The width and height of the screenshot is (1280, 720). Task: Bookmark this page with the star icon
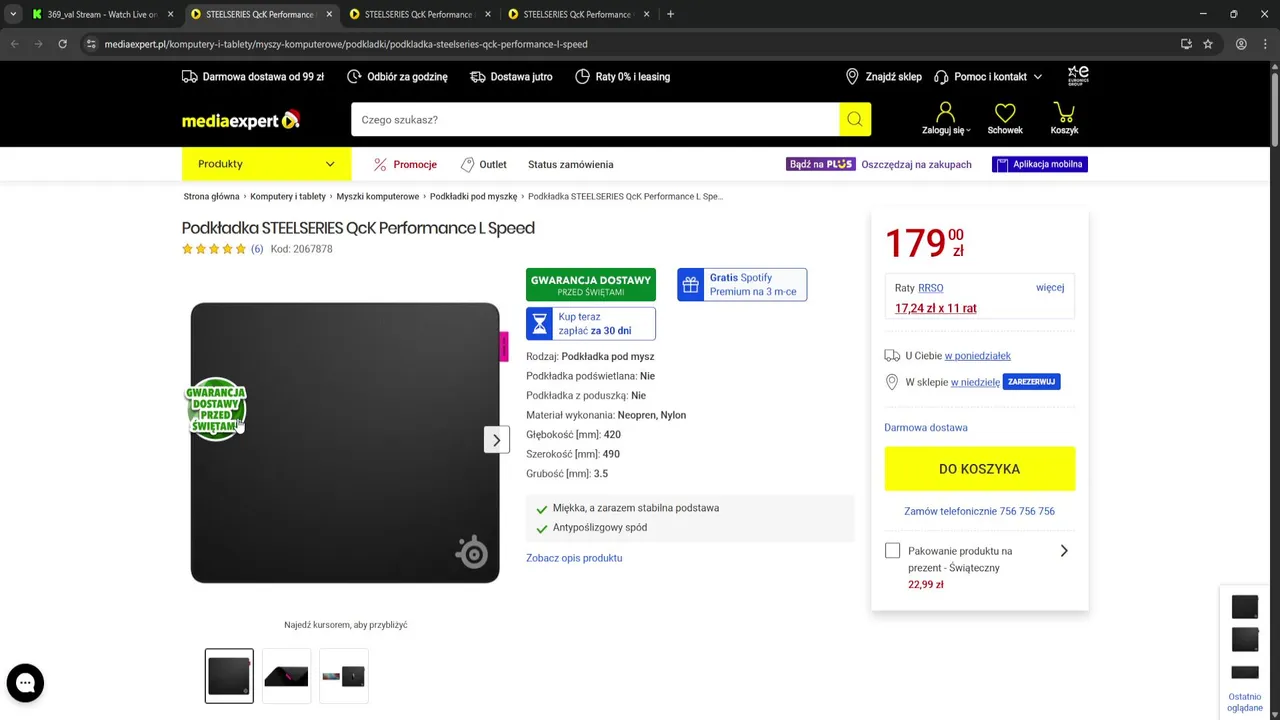1208,44
